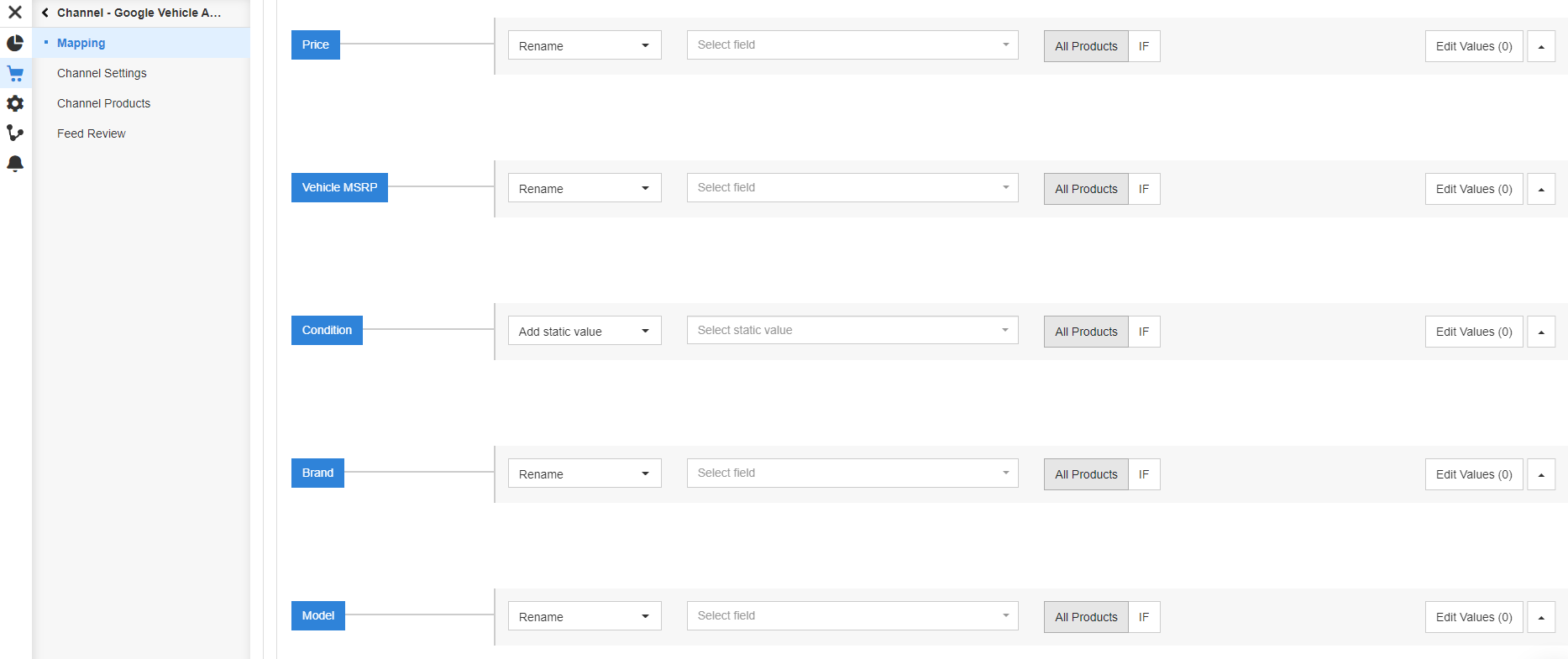
Task: Open the branch workflow icon in sidebar
Action: tap(15, 133)
